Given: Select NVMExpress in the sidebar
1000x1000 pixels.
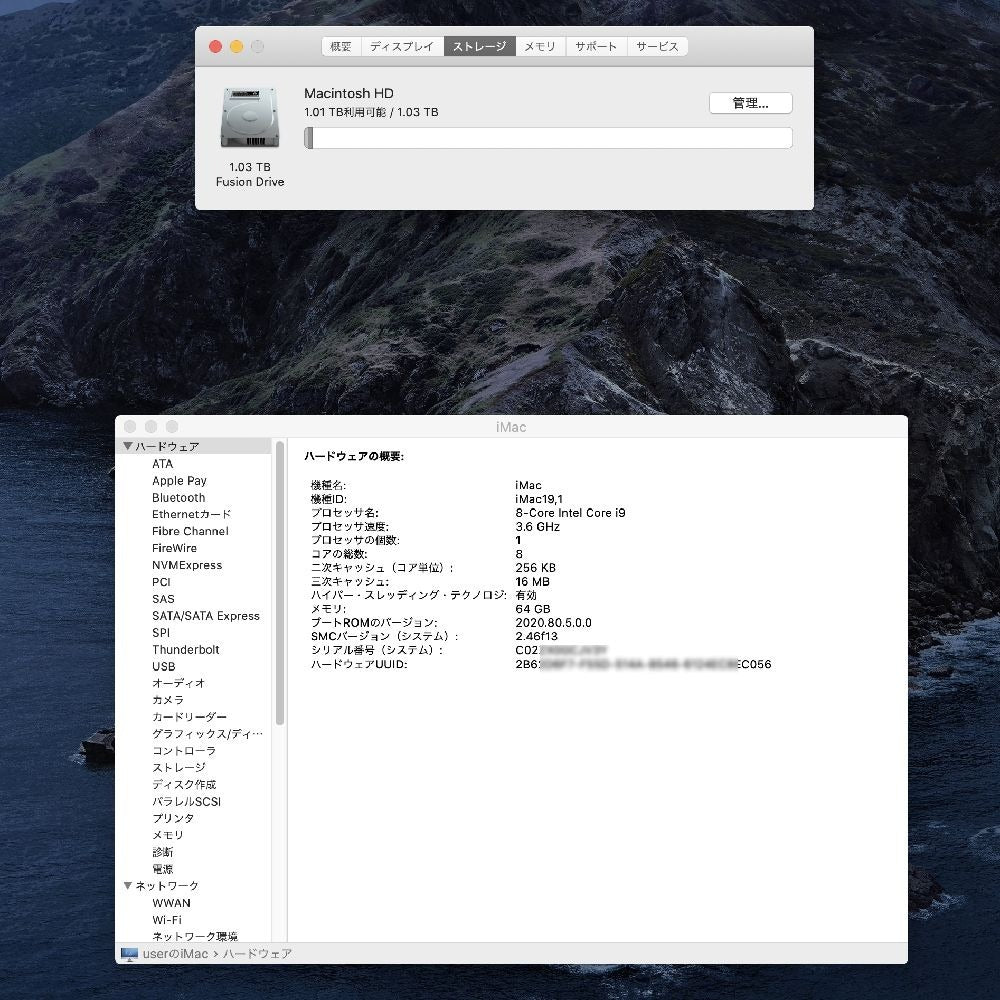Looking at the screenshot, I should click(x=186, y=565).
